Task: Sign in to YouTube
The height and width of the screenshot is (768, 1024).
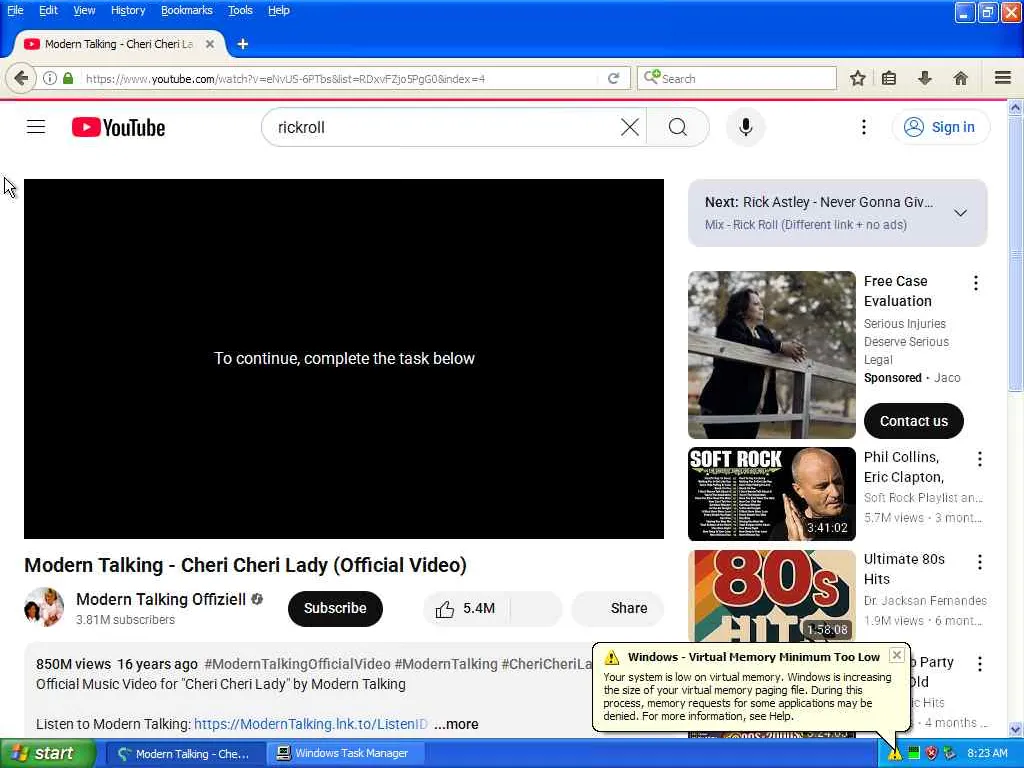Action: (941, 127)
